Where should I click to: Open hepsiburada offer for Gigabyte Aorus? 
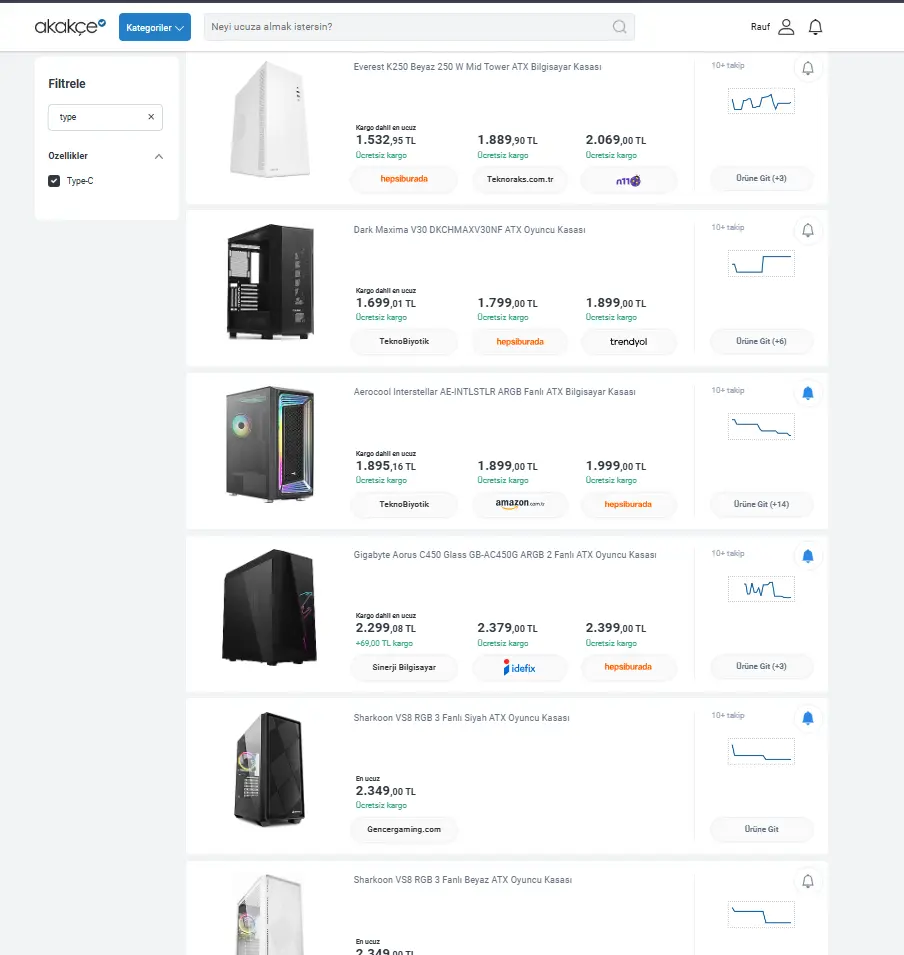click(628, 667)
